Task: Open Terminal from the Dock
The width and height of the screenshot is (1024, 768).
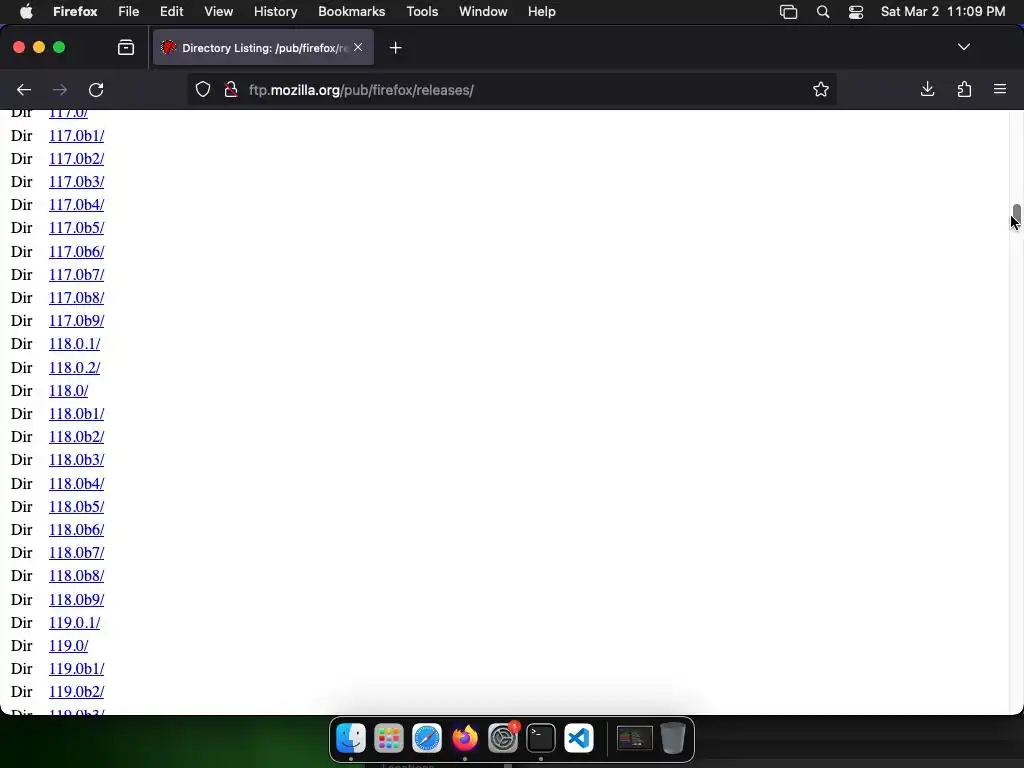Action: click(541, 738)
